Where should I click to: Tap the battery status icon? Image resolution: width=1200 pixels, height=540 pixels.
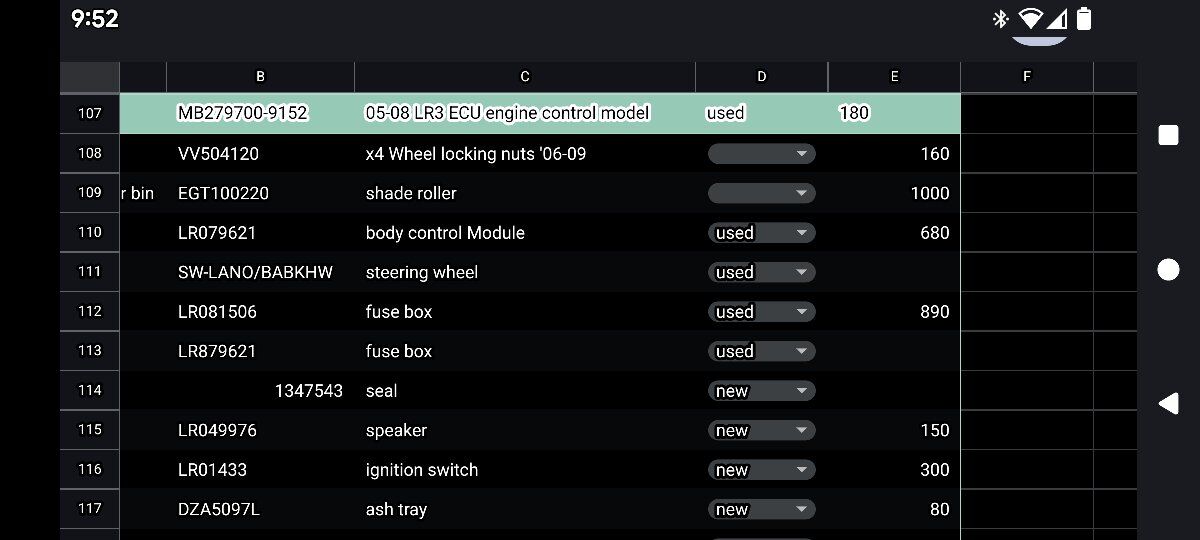click(1084, 19)
